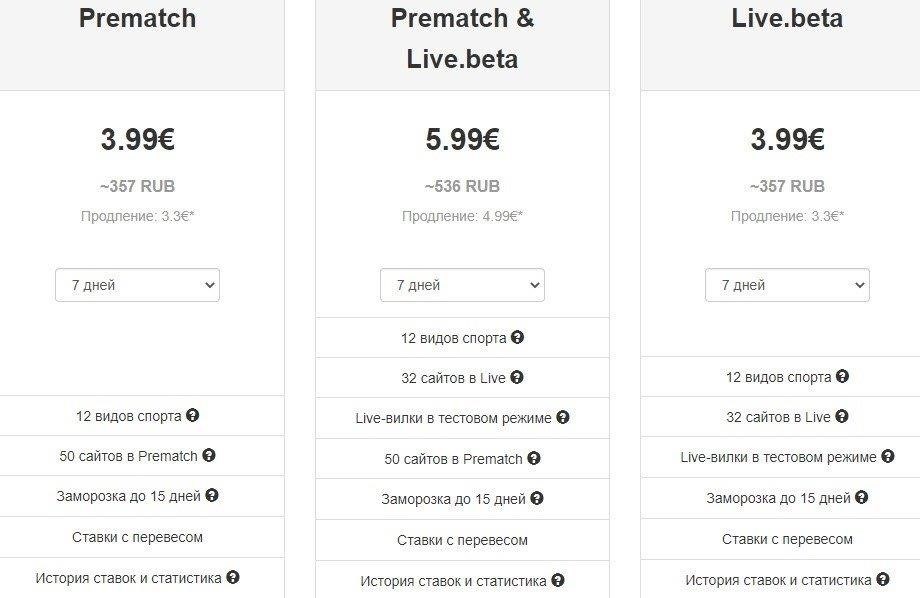Viewport: 920px width, 598px height.
Task: Click help icon next to Prematch's '12 видов спорта'
Action: coord(192,415)
